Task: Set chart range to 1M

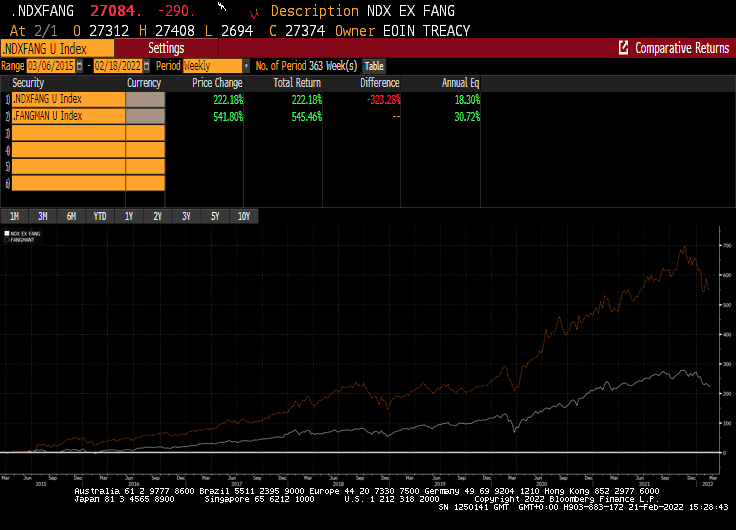Action: point(15,216)
